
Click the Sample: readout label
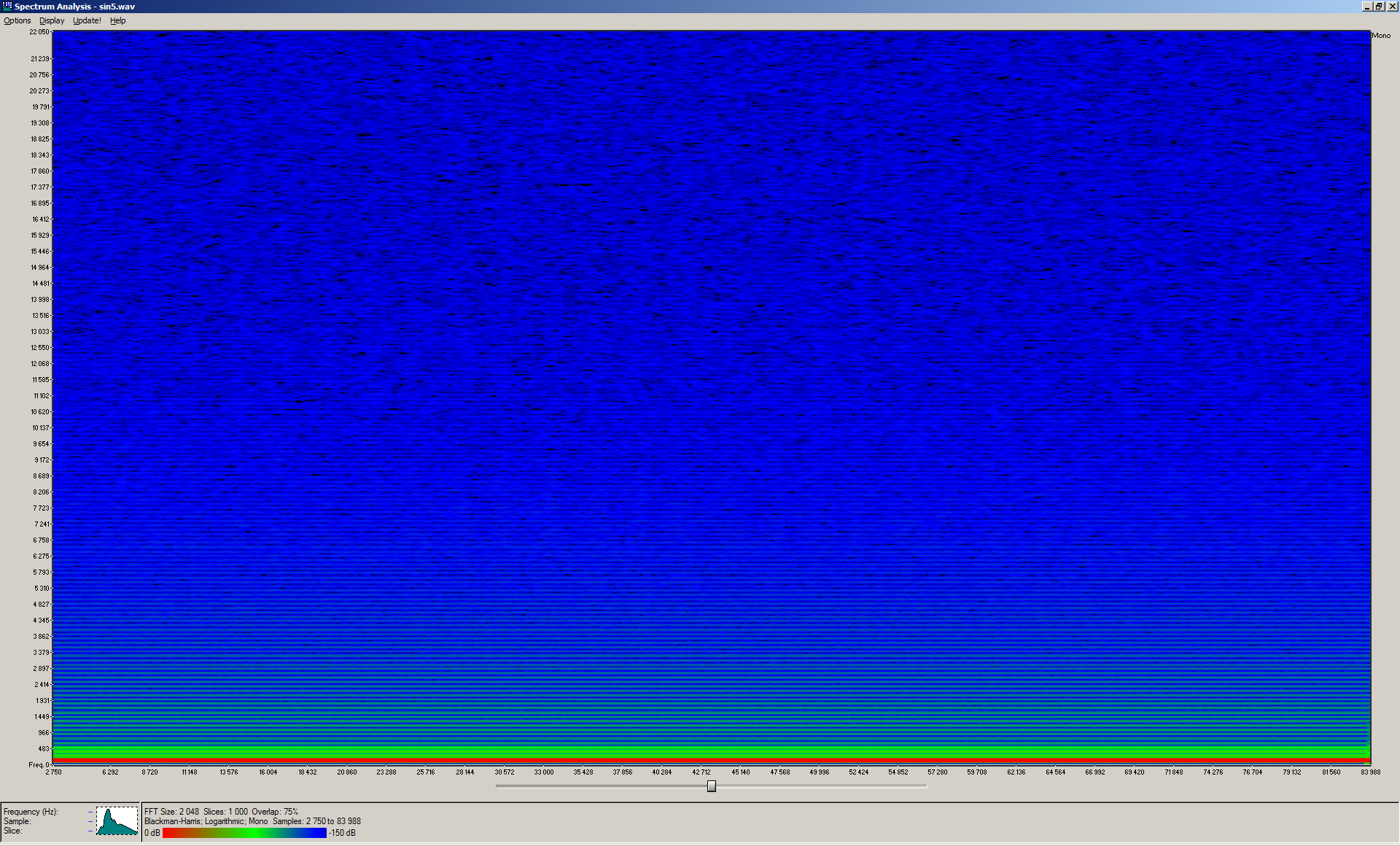pos(17,821)
